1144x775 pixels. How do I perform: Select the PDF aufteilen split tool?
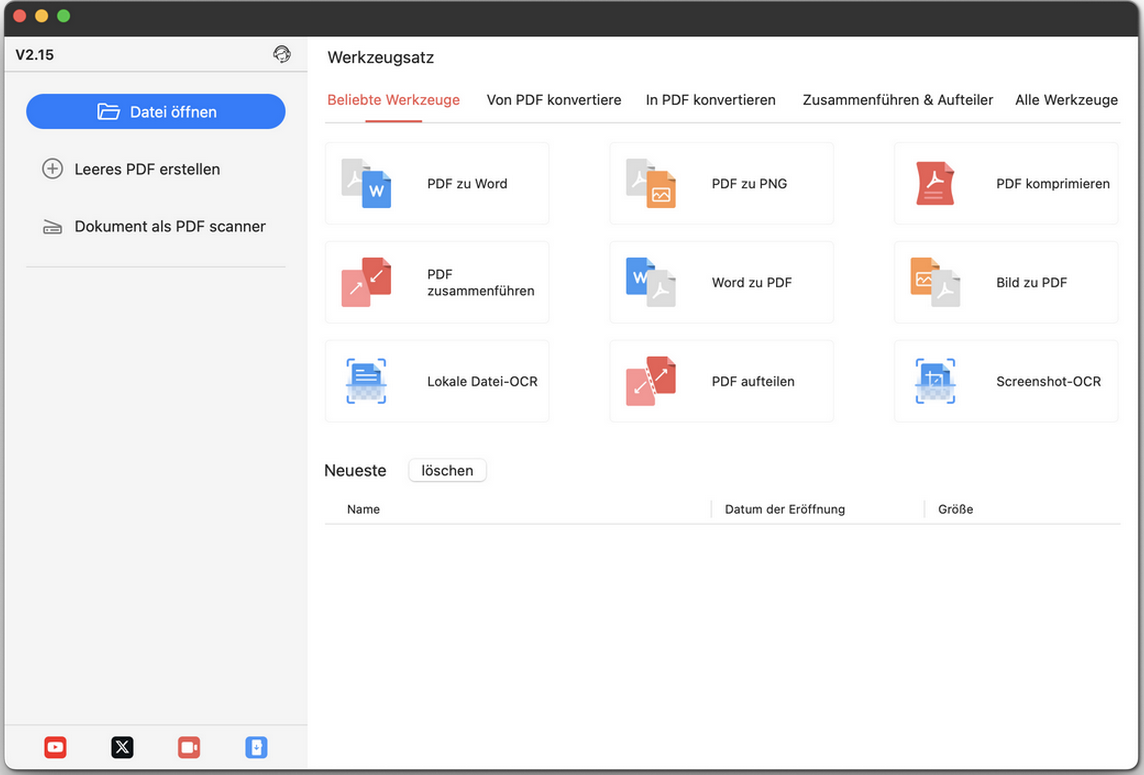[721, 382]
